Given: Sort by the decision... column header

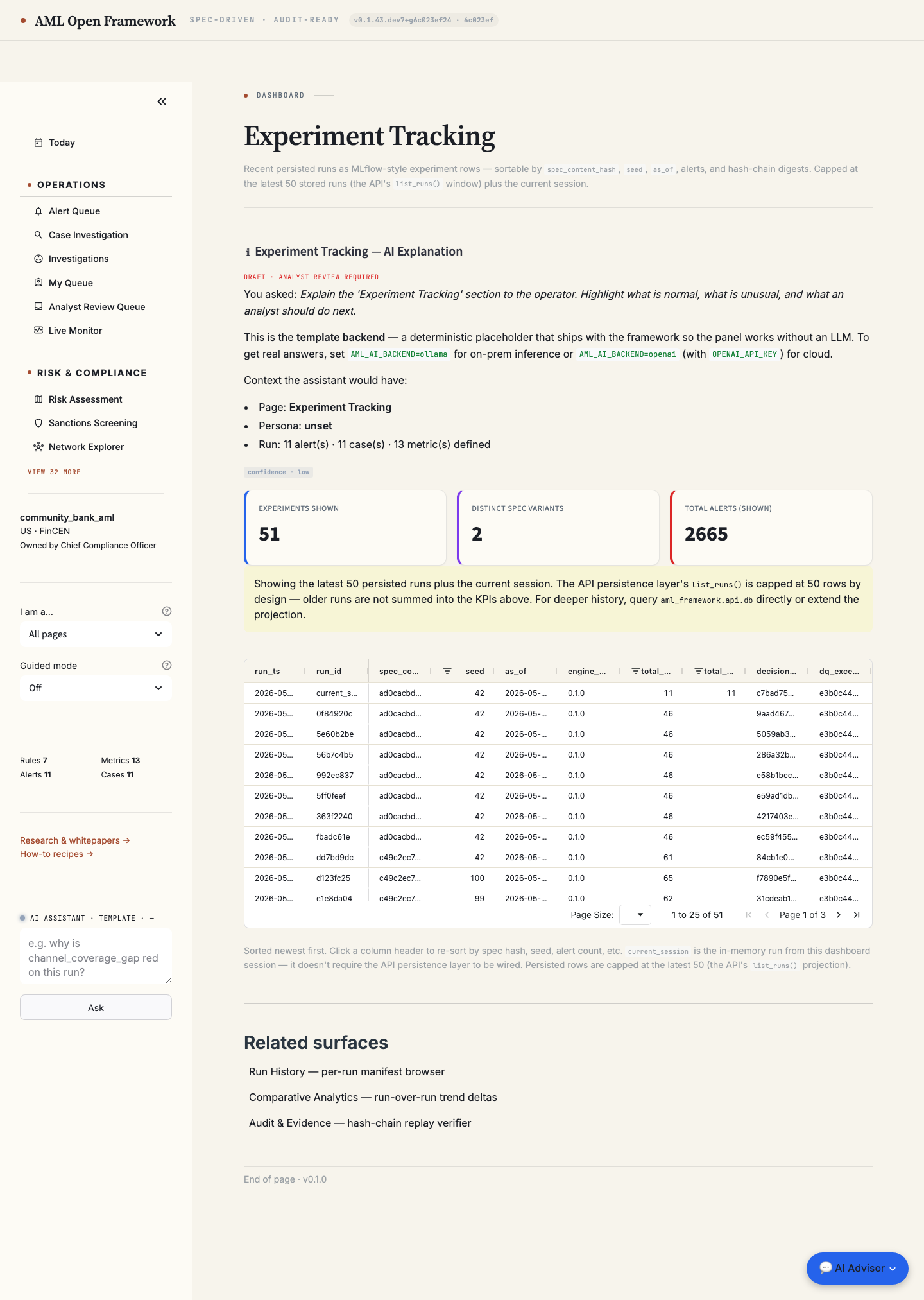Looking at the screenshot, I should click(x=776, y=671).
